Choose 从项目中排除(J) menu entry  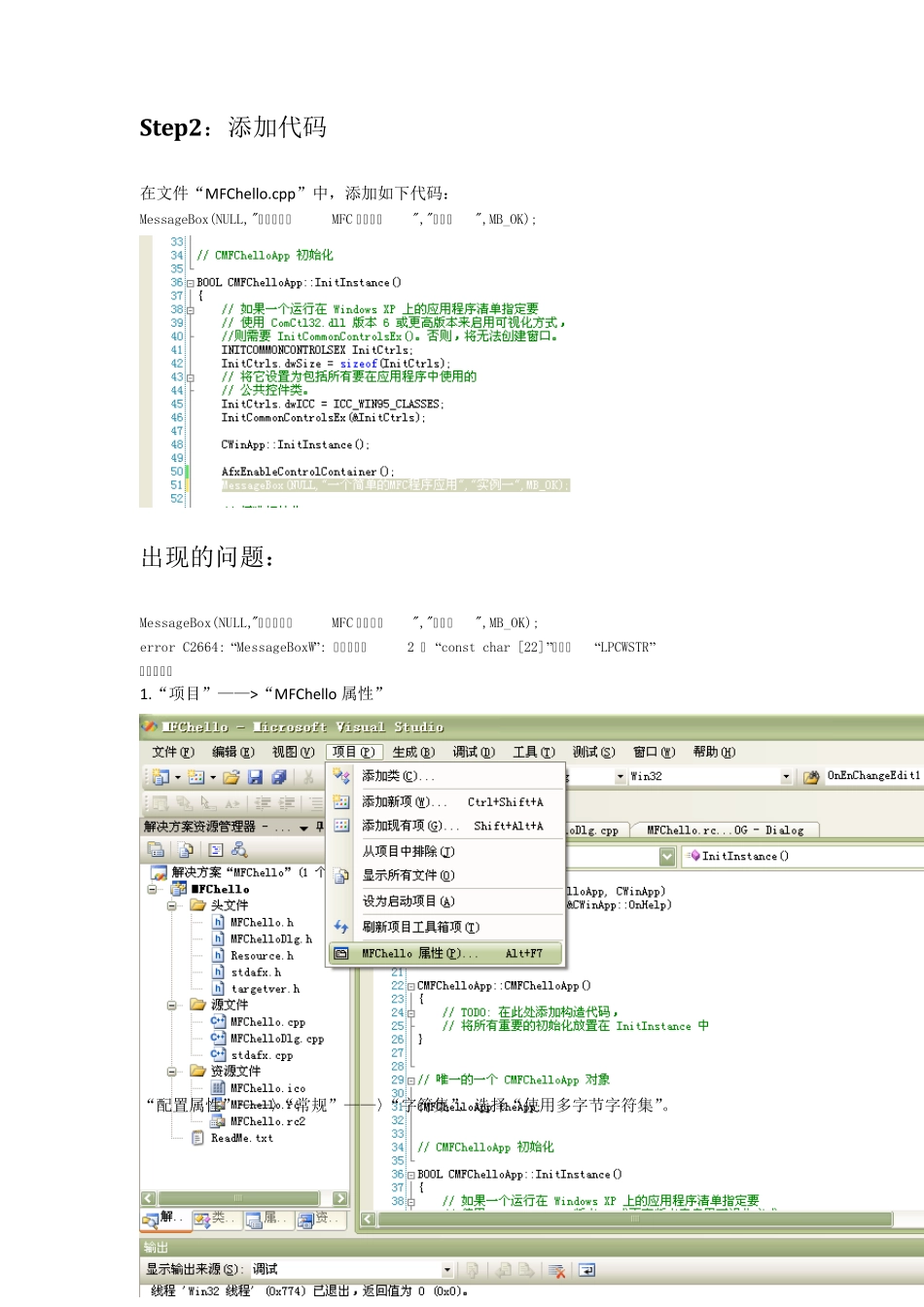(x=446, y=851)
